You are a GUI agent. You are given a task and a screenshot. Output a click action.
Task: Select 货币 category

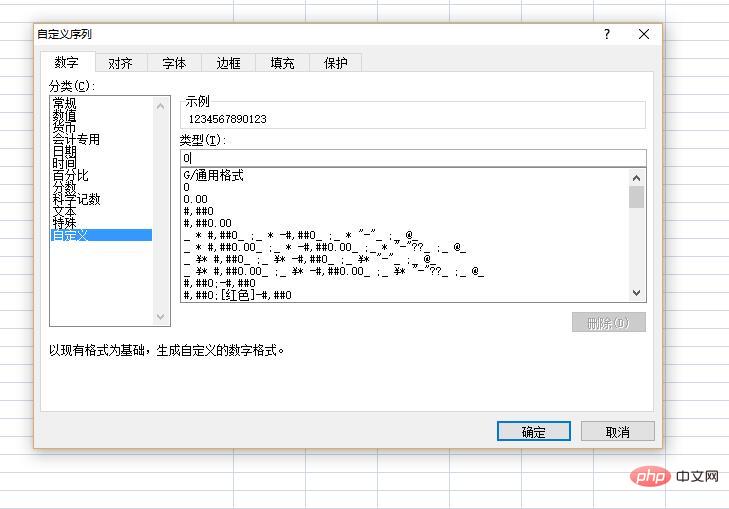pyautogui.click(x=101, y=127)
